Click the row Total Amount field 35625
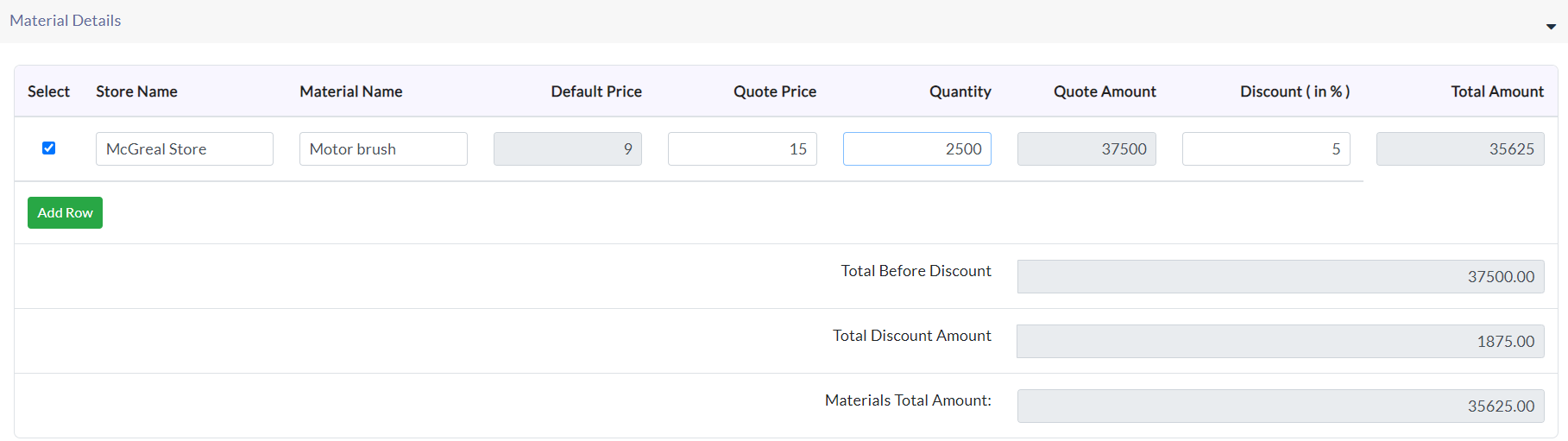Image resolution: width=1568 pixels, height=441 pixels. [x=1460, y=148]
